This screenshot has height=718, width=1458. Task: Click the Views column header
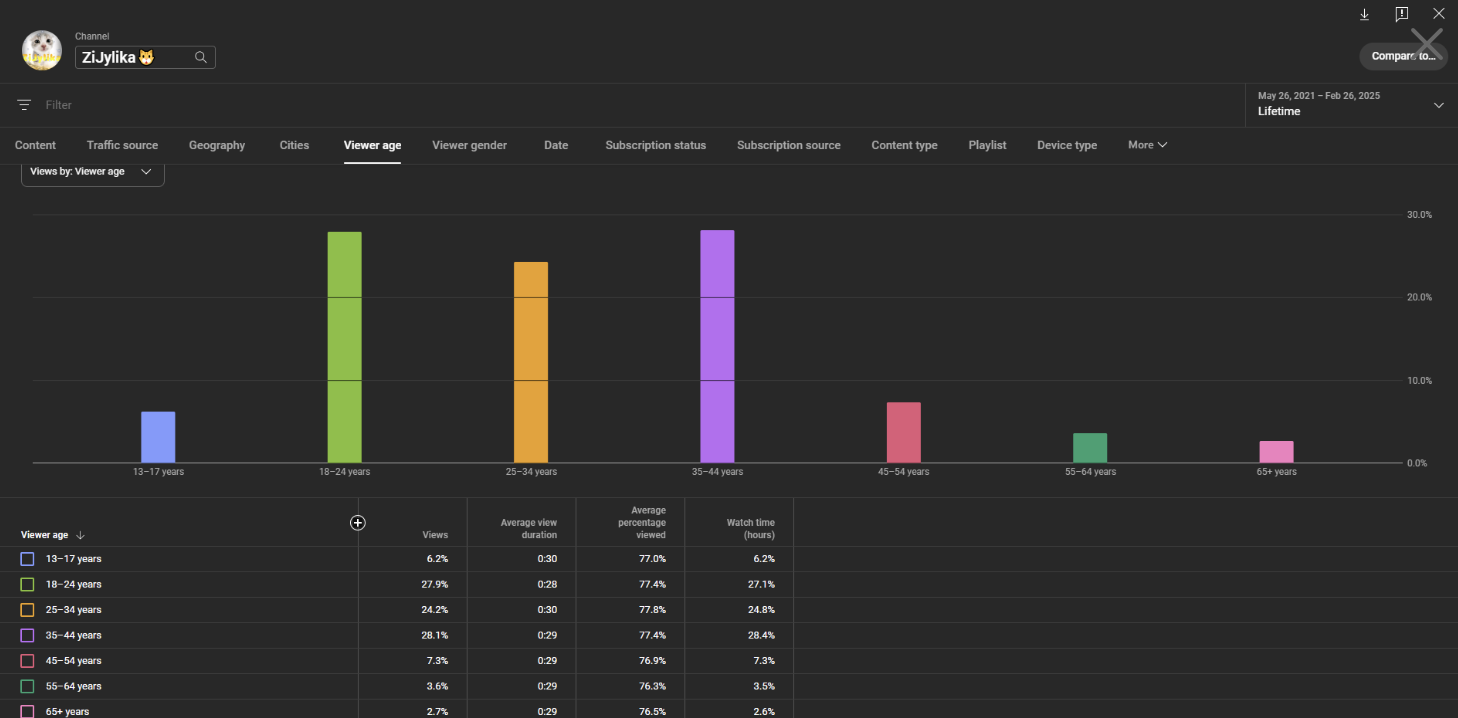pos(435,535)
